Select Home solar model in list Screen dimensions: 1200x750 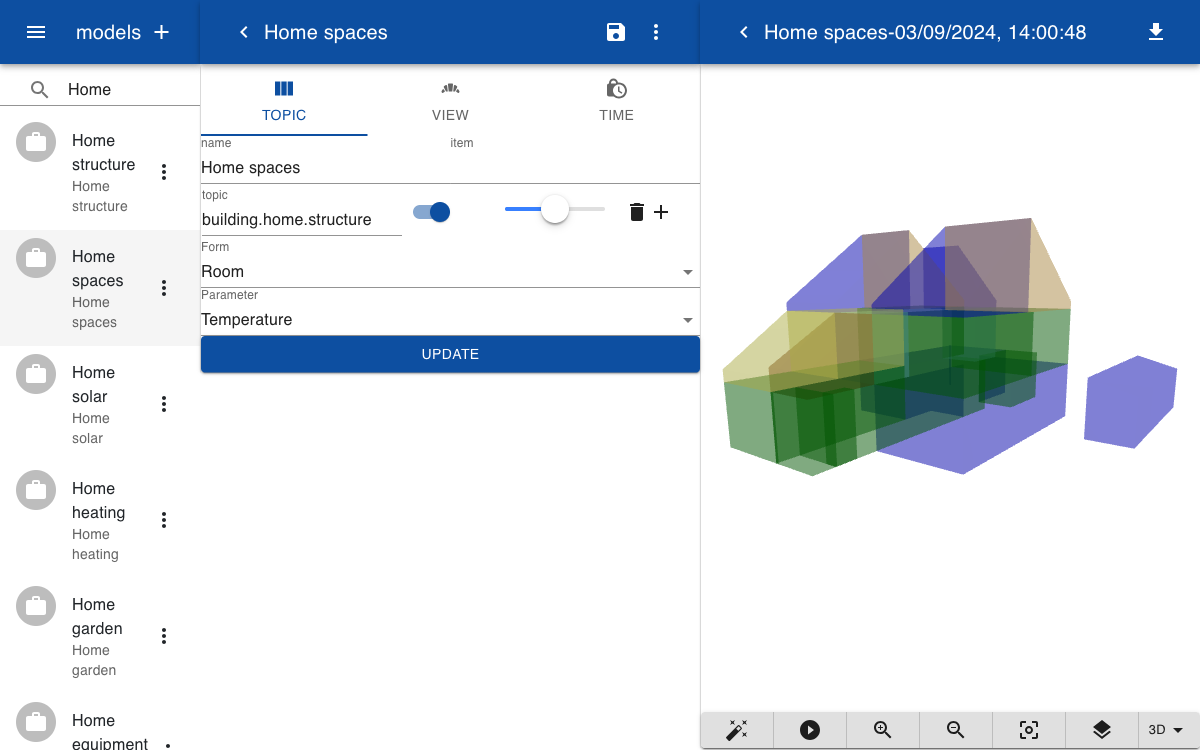(x=100, y=404)
